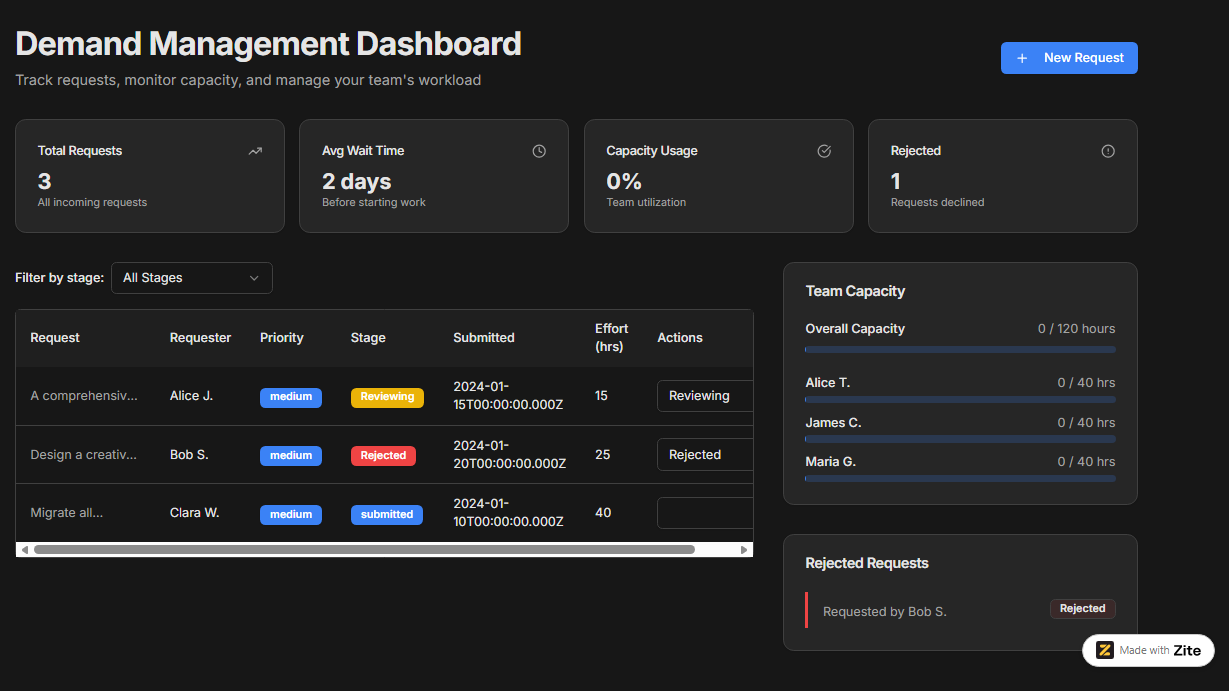Viewport: 1229px width, 691px height.
Task: Click the Request column header
Action: (x=55, y=338)
